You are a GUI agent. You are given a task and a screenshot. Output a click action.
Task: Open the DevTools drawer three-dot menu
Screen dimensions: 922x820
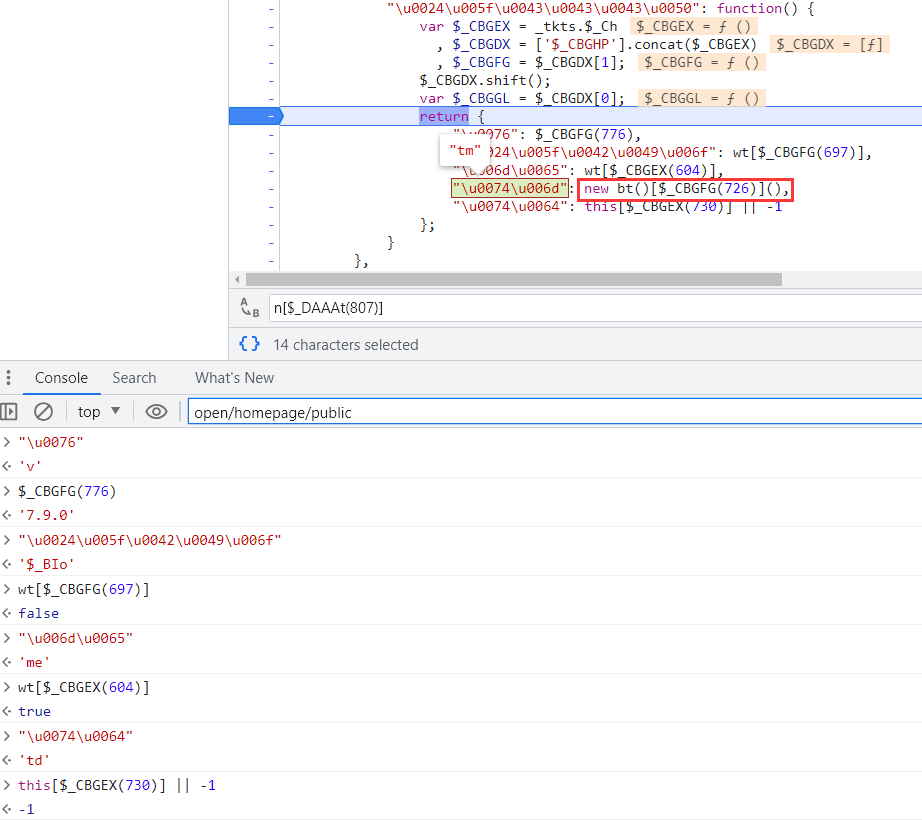9,378
